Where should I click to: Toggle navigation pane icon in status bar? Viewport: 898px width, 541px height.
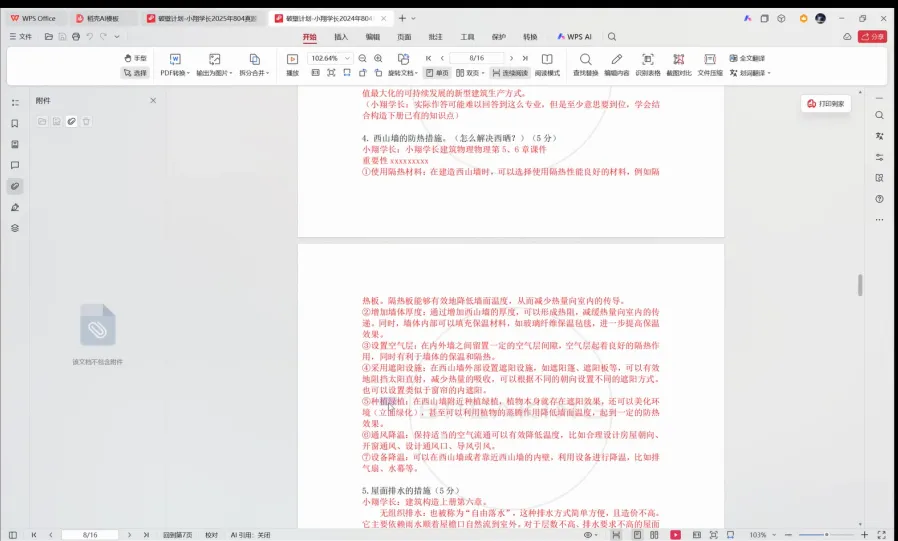13,535
